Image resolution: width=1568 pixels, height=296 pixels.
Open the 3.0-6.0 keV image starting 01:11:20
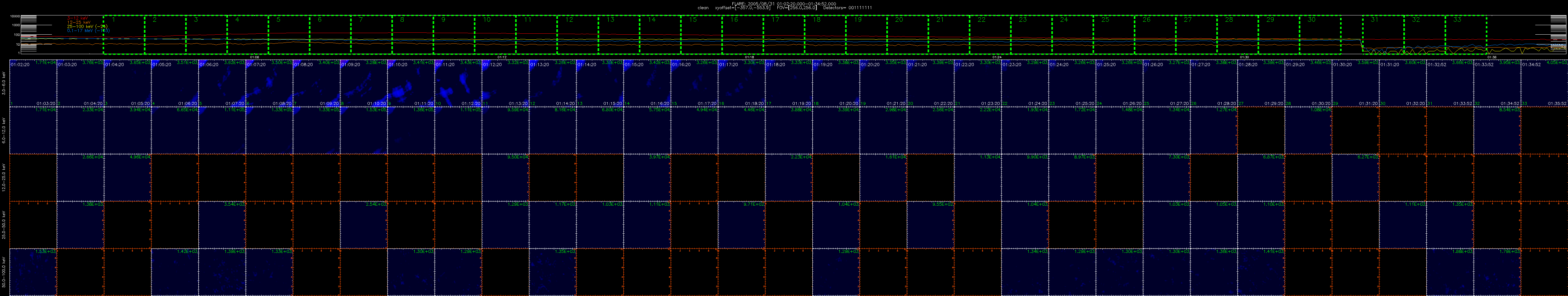point(458,83)
